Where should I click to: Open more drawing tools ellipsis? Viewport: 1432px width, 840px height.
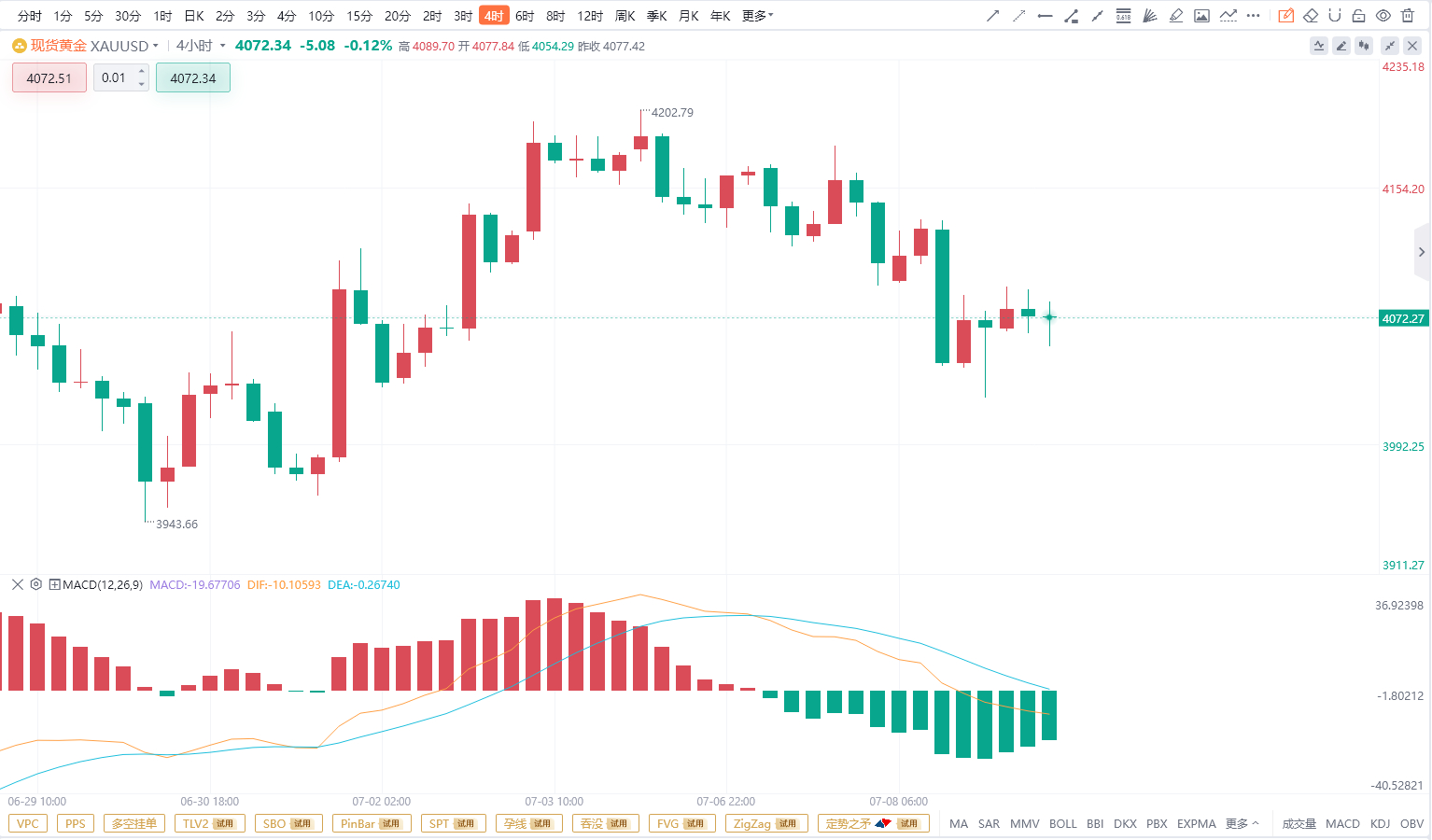pos(1253,16)
